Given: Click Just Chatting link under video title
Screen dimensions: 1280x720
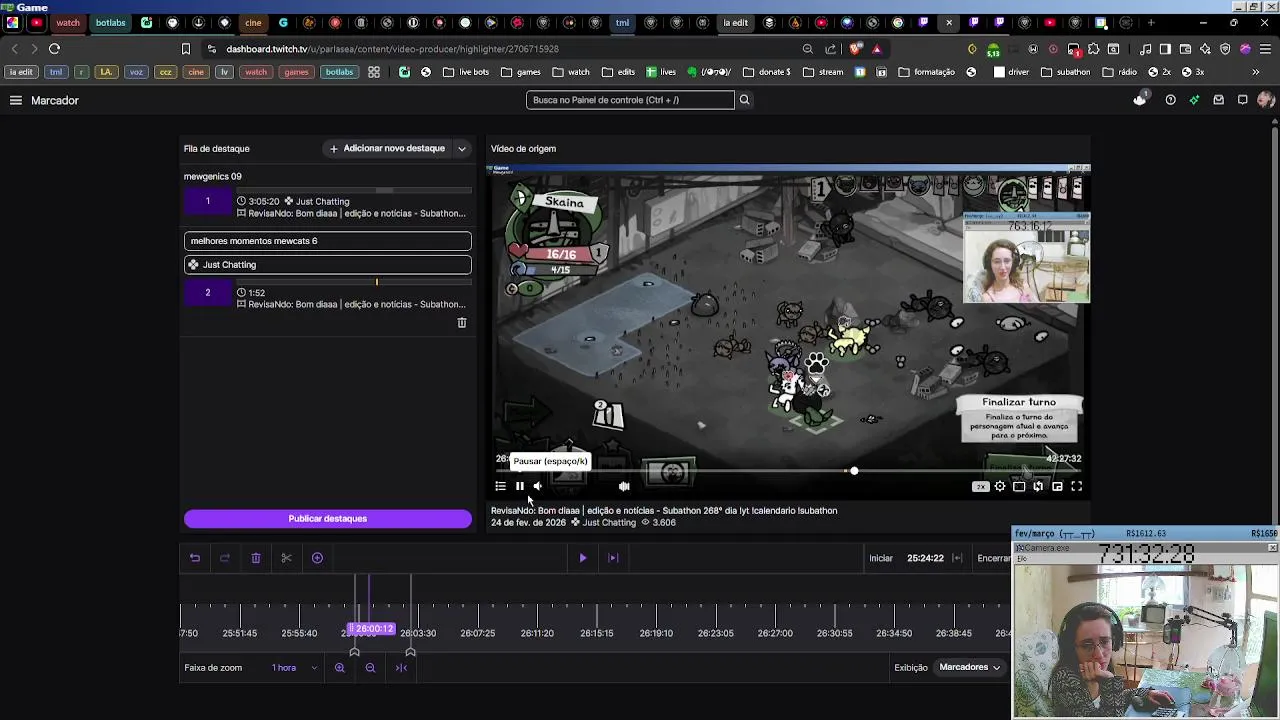Looking at the screenshot, I should (609, 523).
